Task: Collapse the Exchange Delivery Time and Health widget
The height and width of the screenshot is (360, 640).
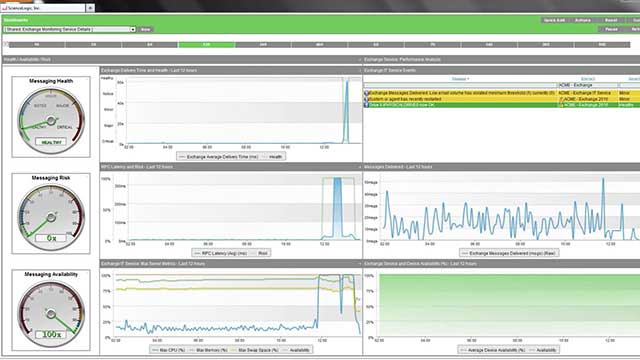Action: pyautogui.click(x=360, y=71)
